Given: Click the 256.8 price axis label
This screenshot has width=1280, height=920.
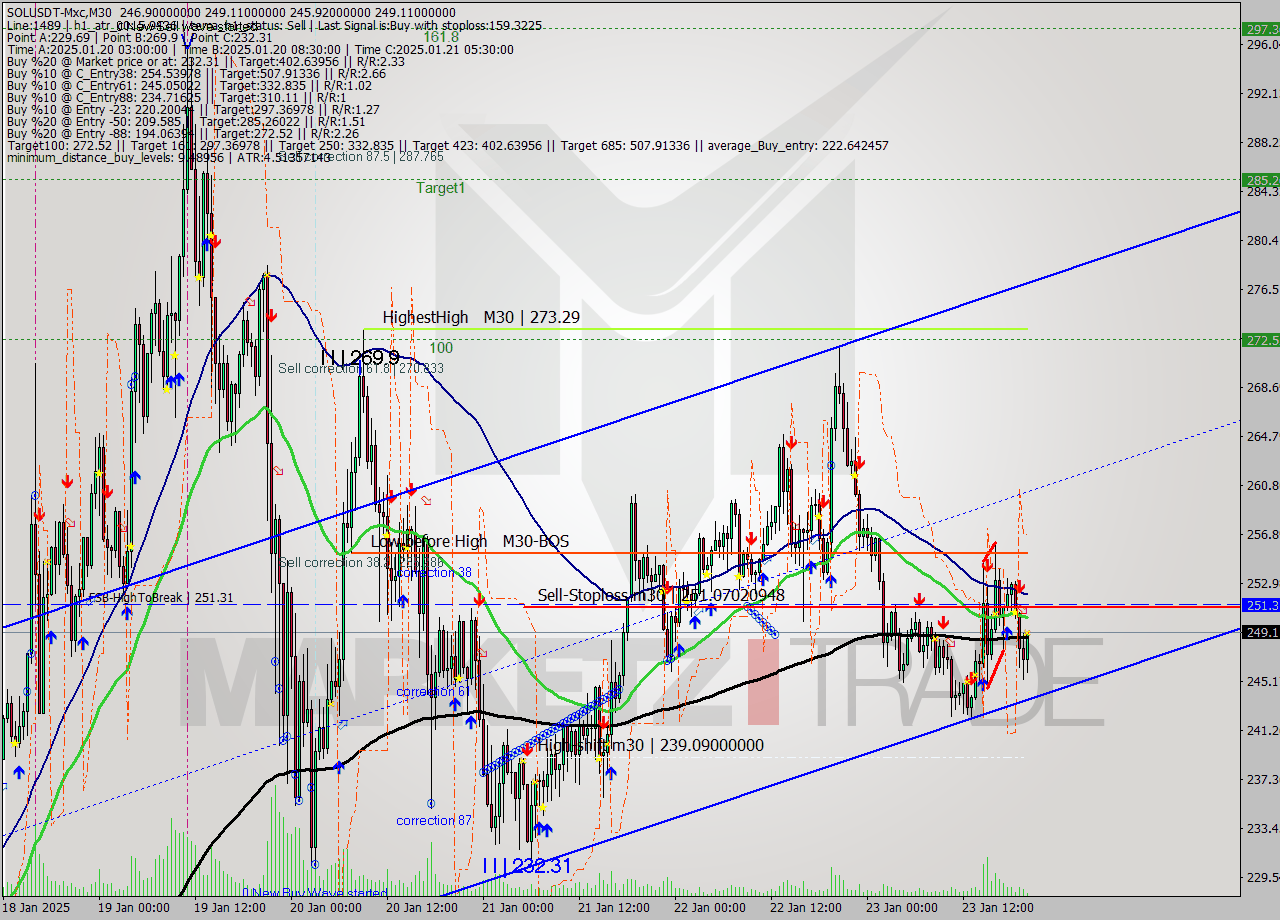Looking at the screenshot, I should click(1263, 534).
